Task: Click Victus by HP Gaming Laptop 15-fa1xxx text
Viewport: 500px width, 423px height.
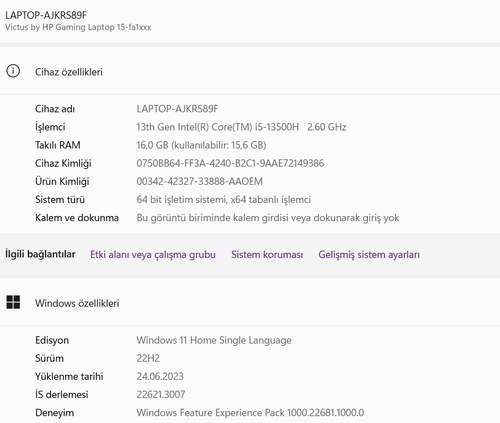Action: click(78, 27)
